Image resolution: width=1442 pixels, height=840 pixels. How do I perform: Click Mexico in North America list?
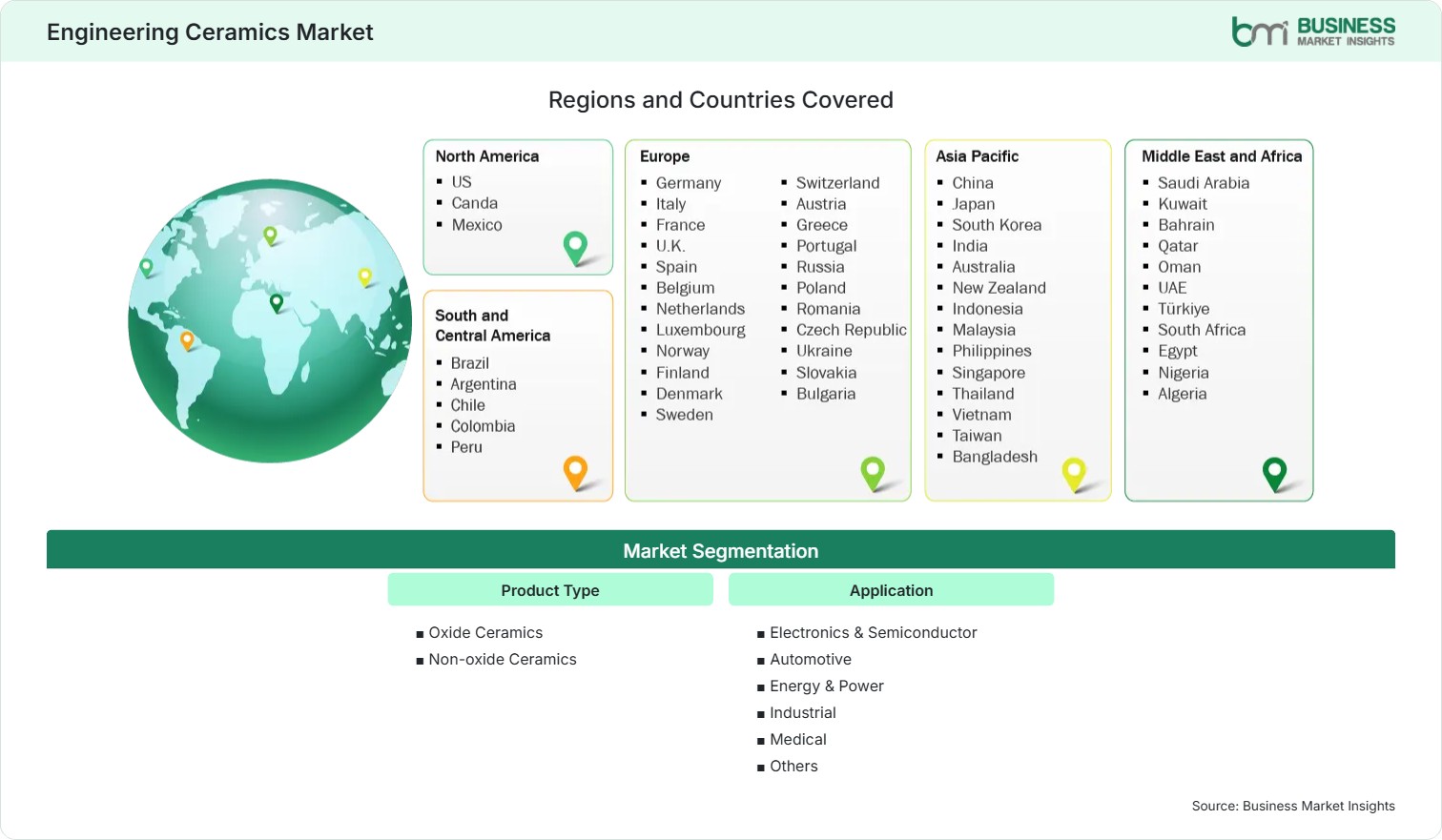pos(477,225)
